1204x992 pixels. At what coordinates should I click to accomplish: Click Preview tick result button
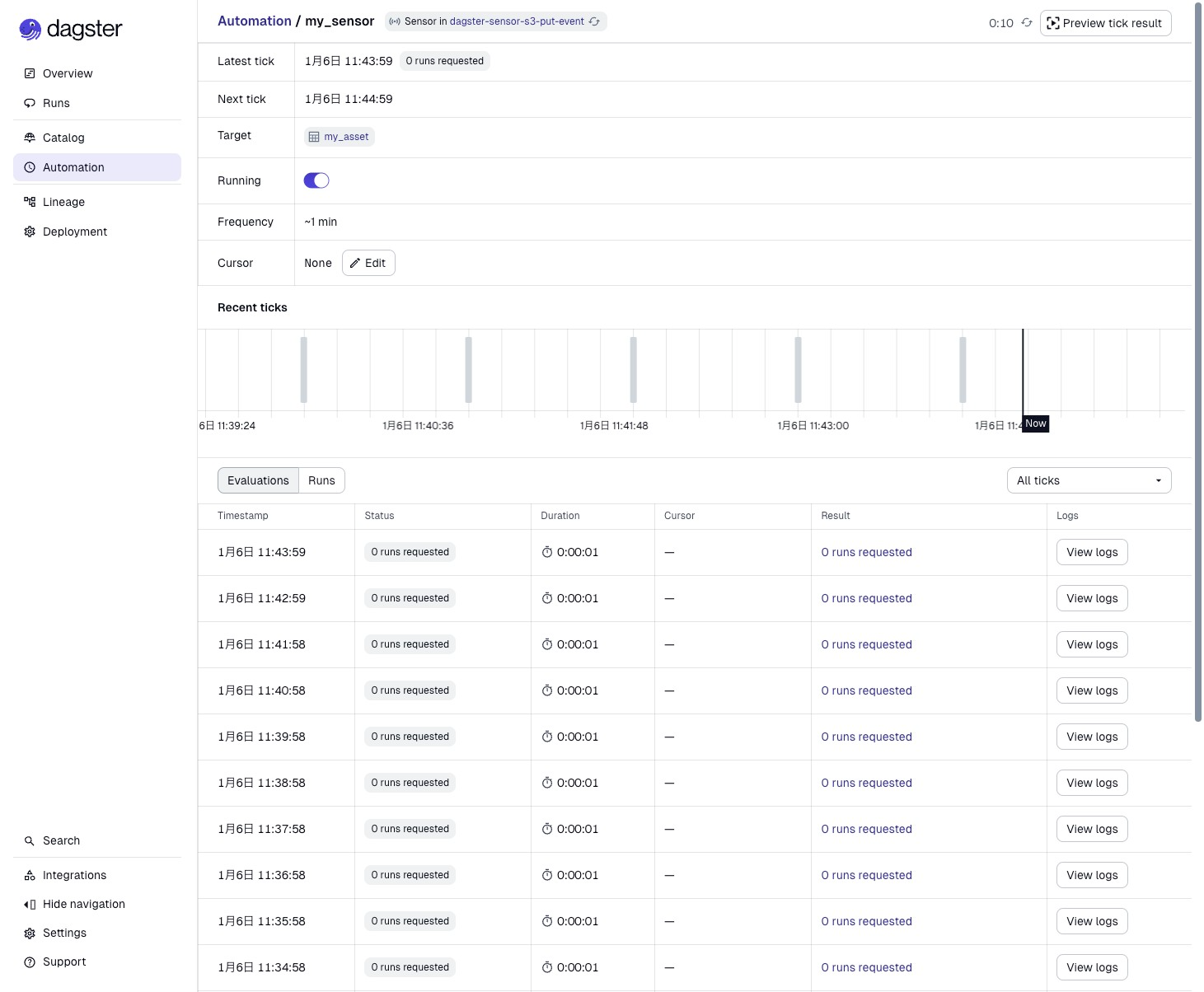1105,23
